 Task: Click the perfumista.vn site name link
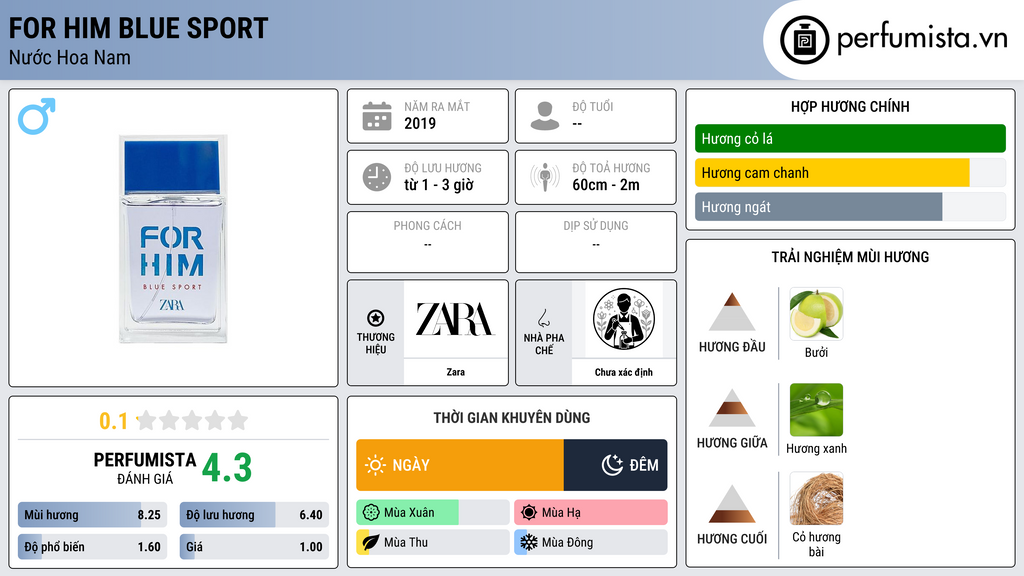(922, 38)
